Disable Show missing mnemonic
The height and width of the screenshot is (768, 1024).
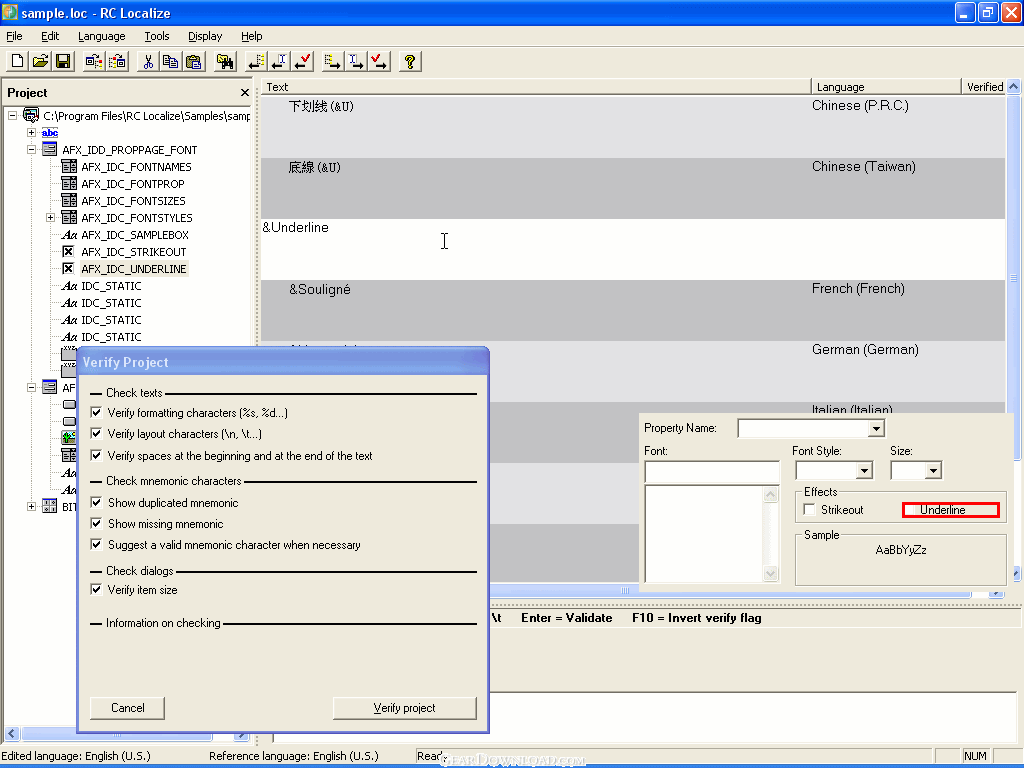point(96,523)
